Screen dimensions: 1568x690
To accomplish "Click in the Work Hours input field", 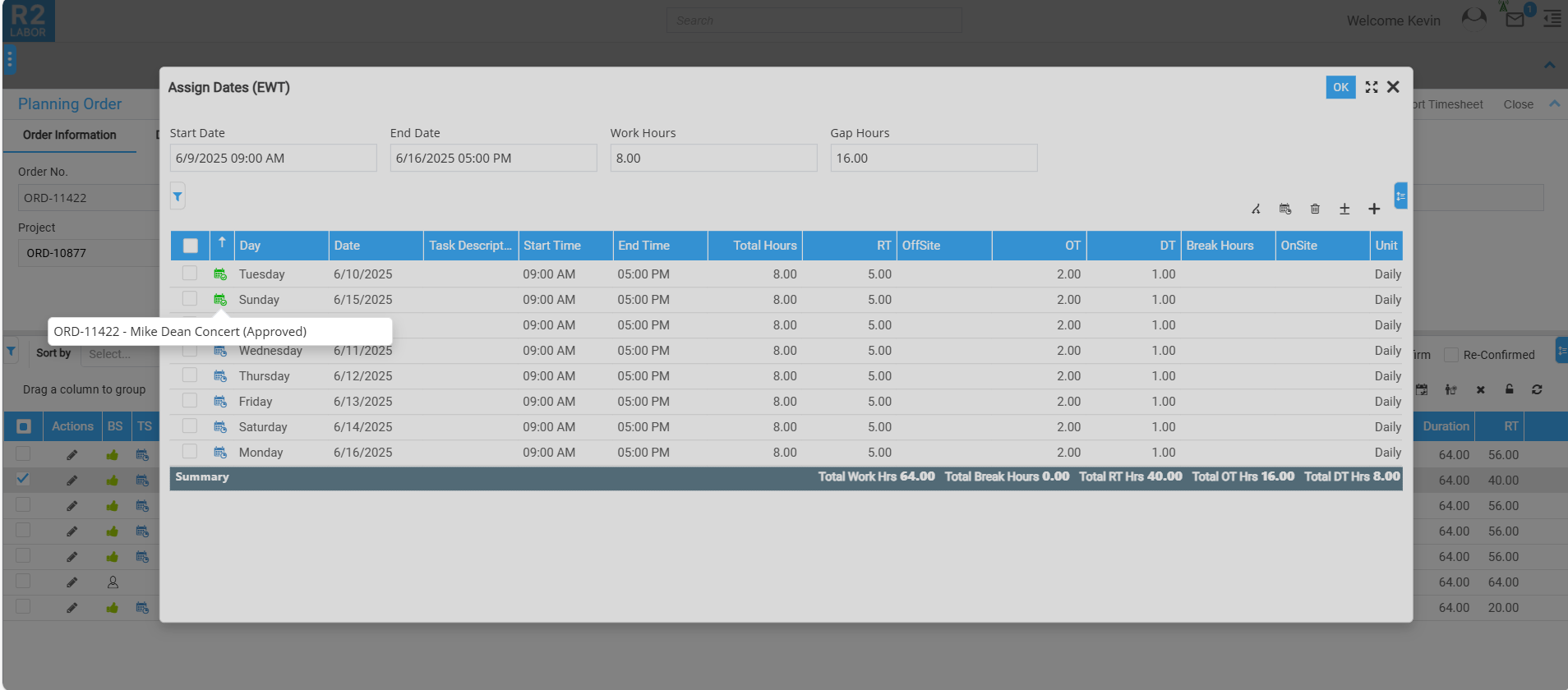I will pos(713,159).
